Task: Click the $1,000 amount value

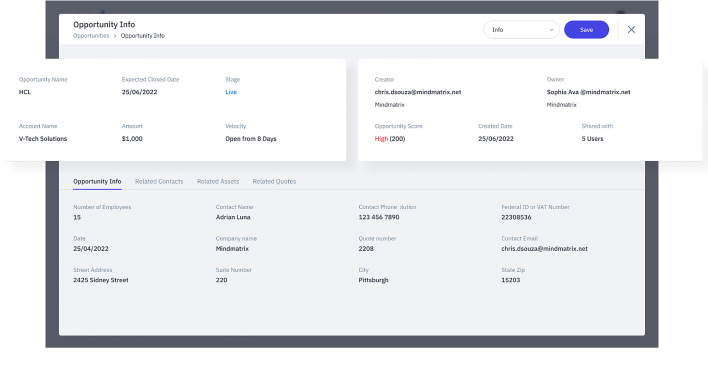Action: click(x=132, y=139)
